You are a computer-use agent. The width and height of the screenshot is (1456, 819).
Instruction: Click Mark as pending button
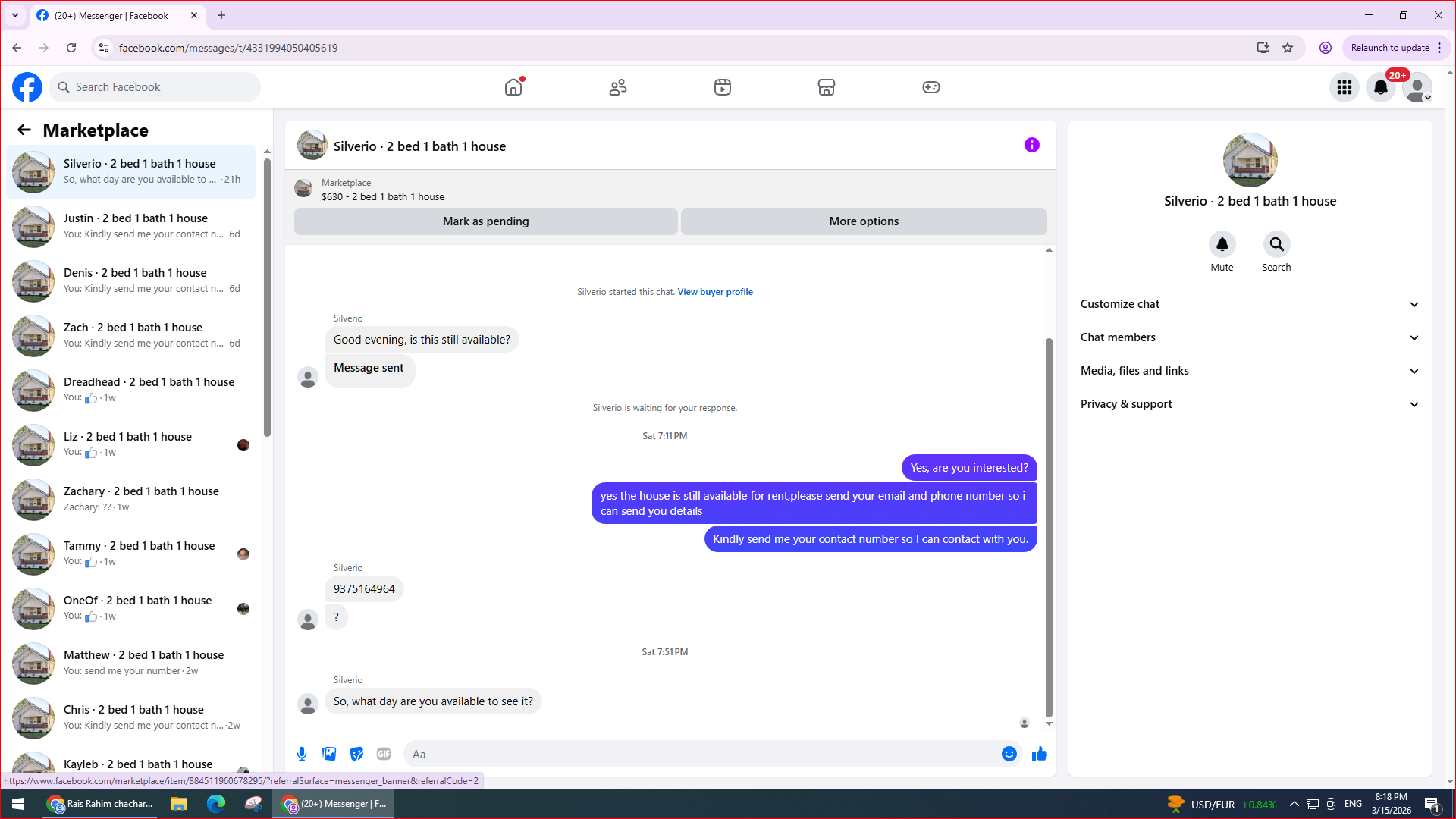click(486, 221)
